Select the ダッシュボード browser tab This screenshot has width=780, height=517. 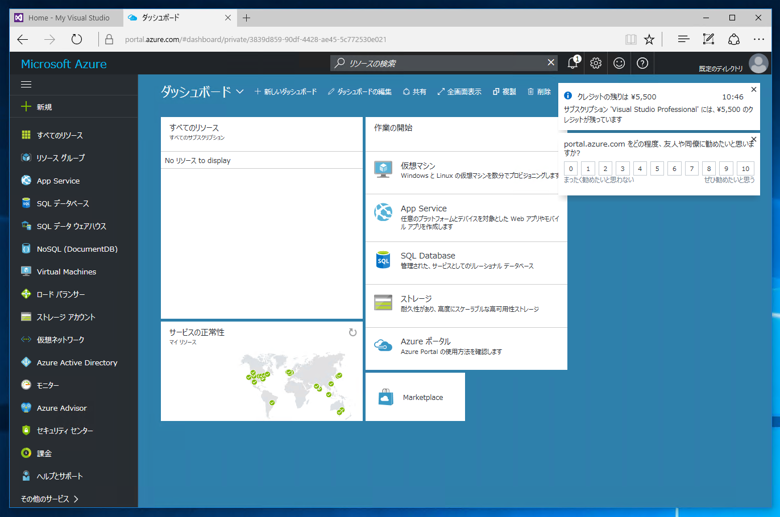(179, 18)
